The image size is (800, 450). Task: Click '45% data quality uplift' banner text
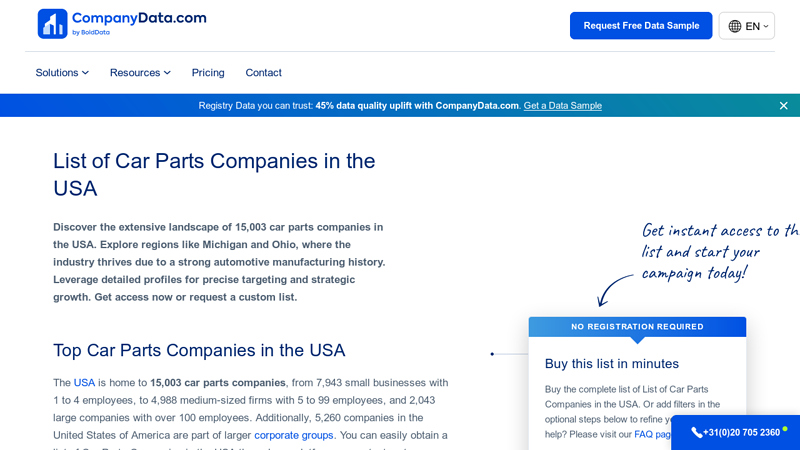[x=417, y=106]
